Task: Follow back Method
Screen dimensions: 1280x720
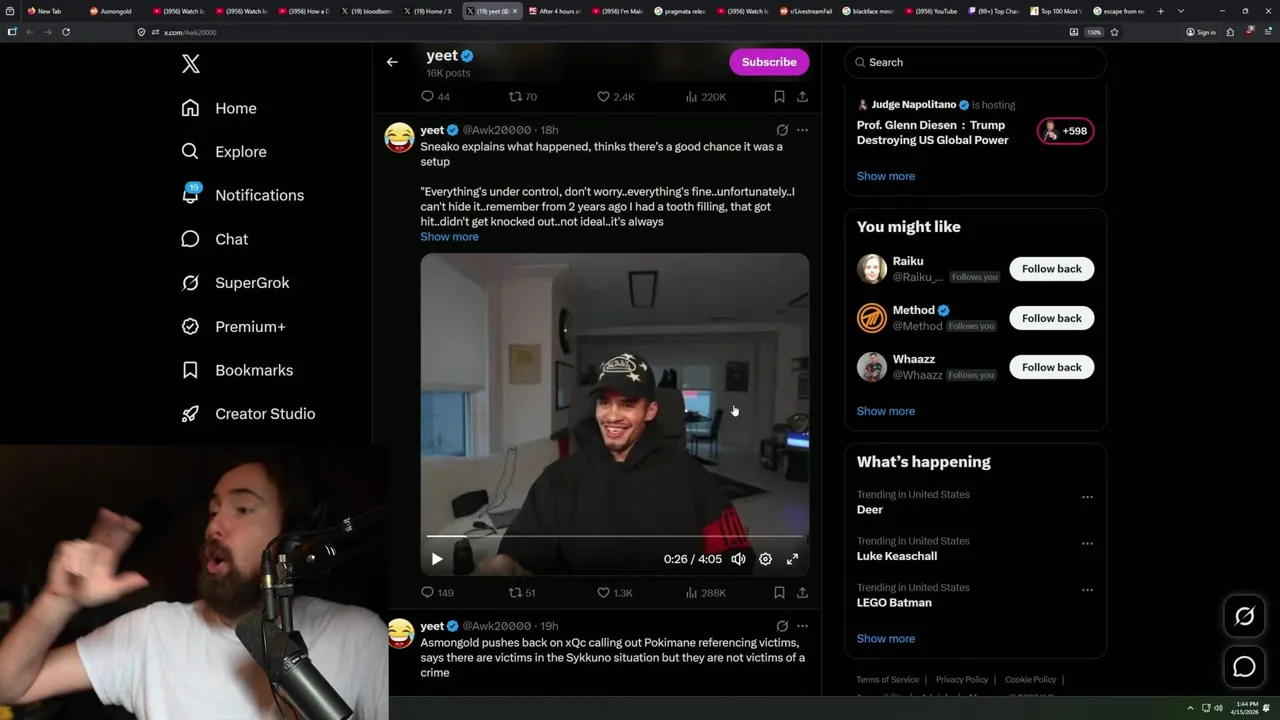Action: tap(1051, 318)
